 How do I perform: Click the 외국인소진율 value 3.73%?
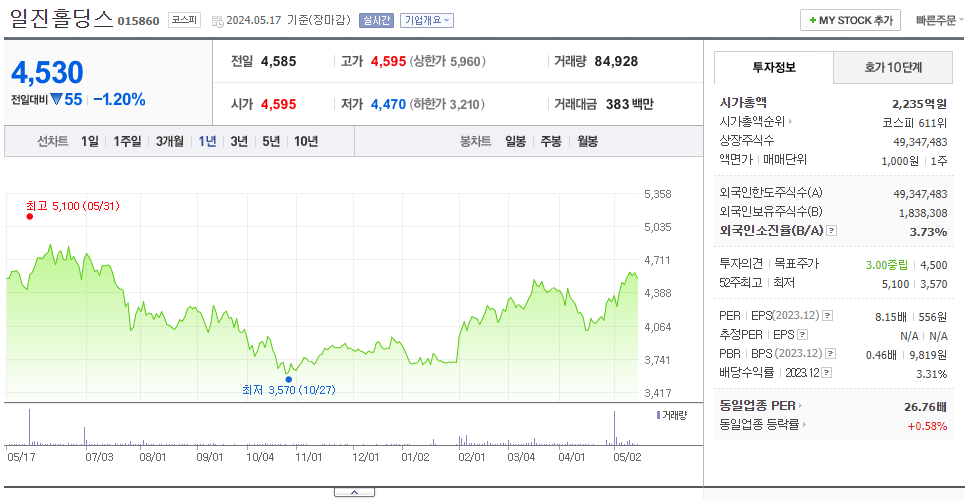[928, 232]
